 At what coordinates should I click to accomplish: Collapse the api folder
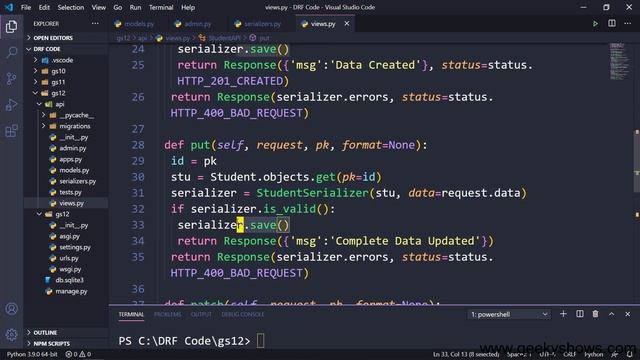pos(60,104)
